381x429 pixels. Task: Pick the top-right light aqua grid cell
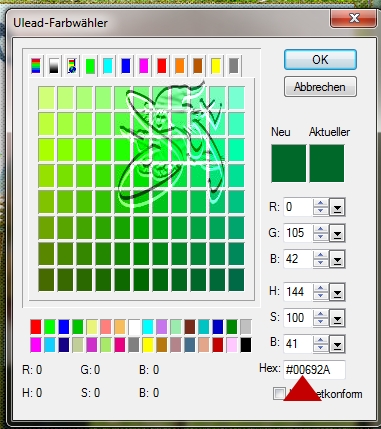point(236,98)
